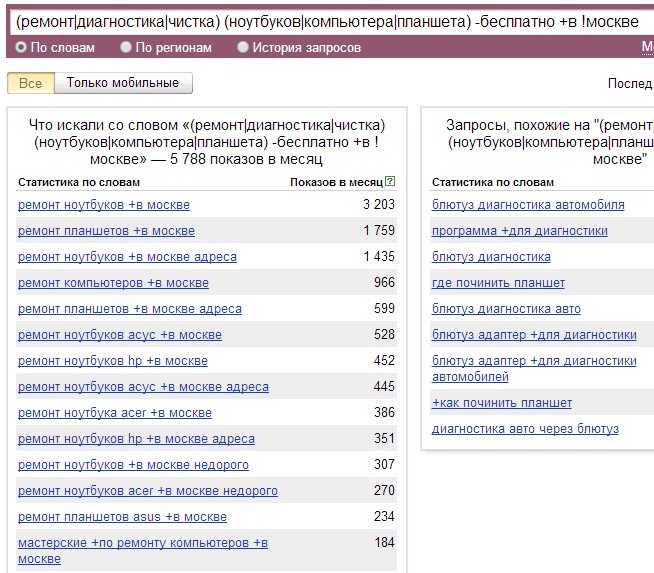Click the impressions value '599'

[x=384, y=308]
